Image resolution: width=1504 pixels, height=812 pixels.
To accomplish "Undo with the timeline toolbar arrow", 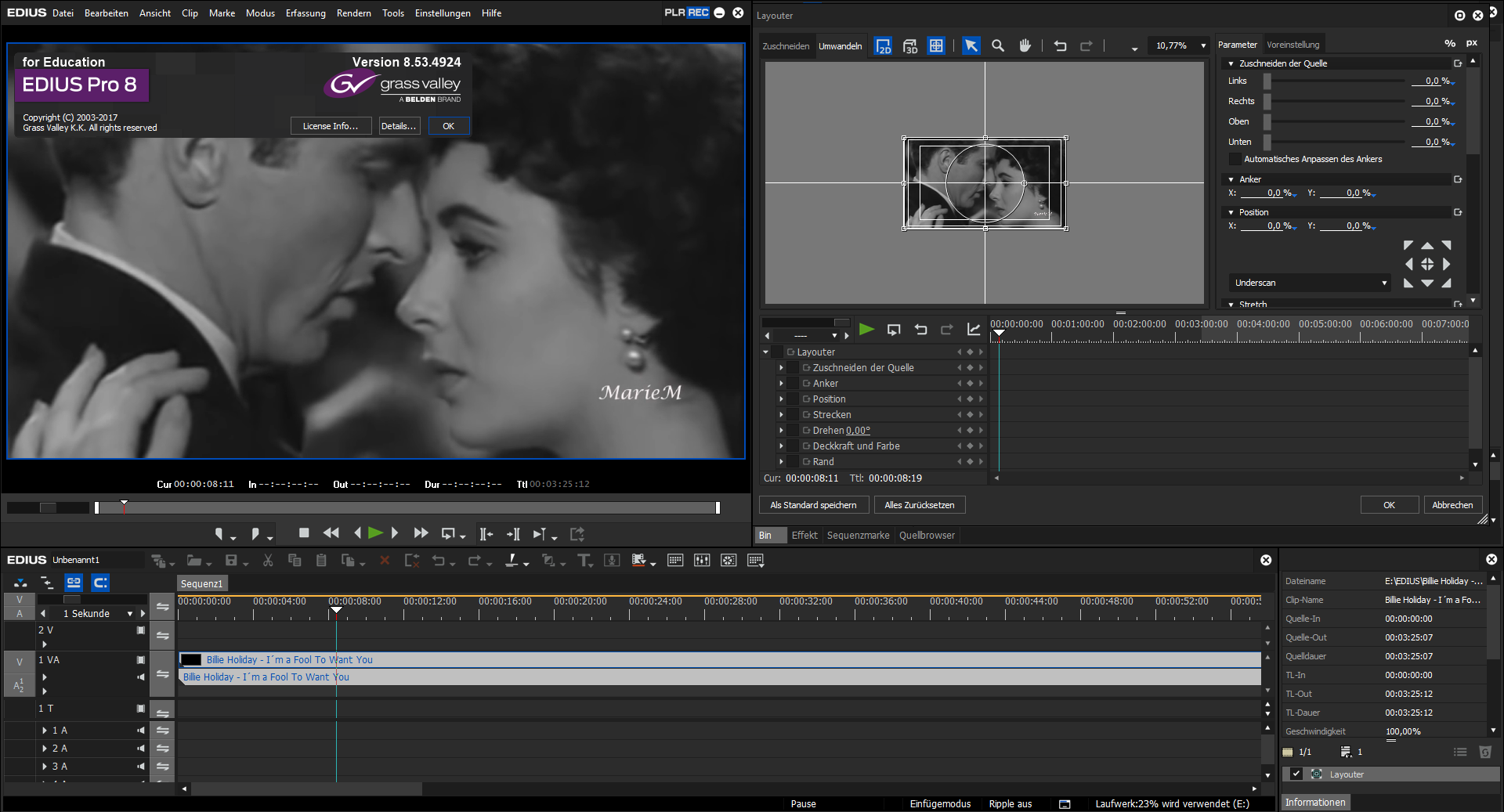I will click(x=439, y=560).
